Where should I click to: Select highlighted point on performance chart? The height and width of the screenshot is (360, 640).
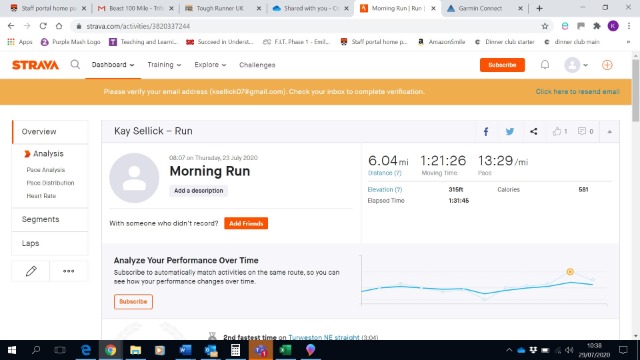tap(570, 271)
